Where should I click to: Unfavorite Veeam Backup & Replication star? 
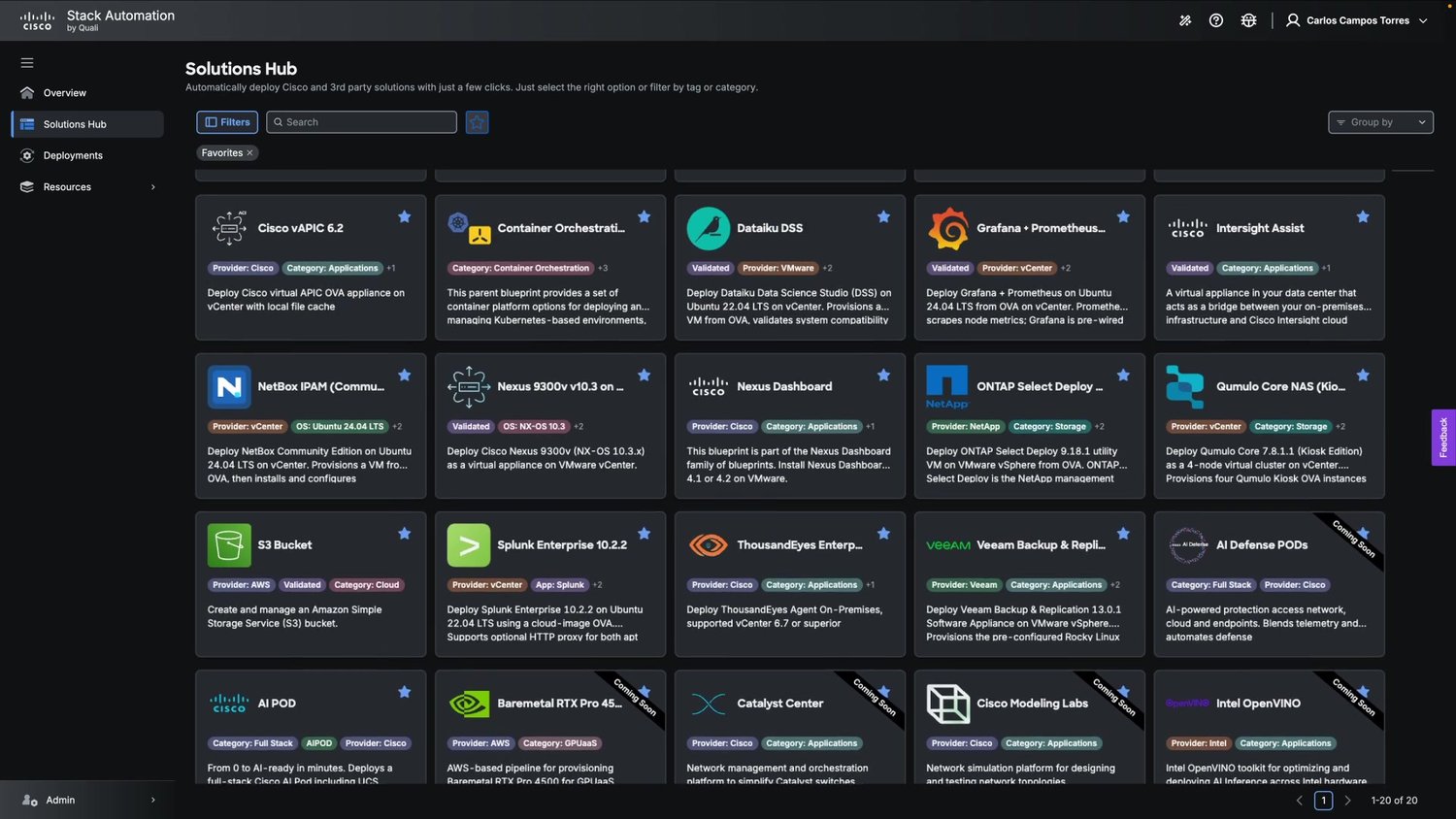click(1123, 534)
